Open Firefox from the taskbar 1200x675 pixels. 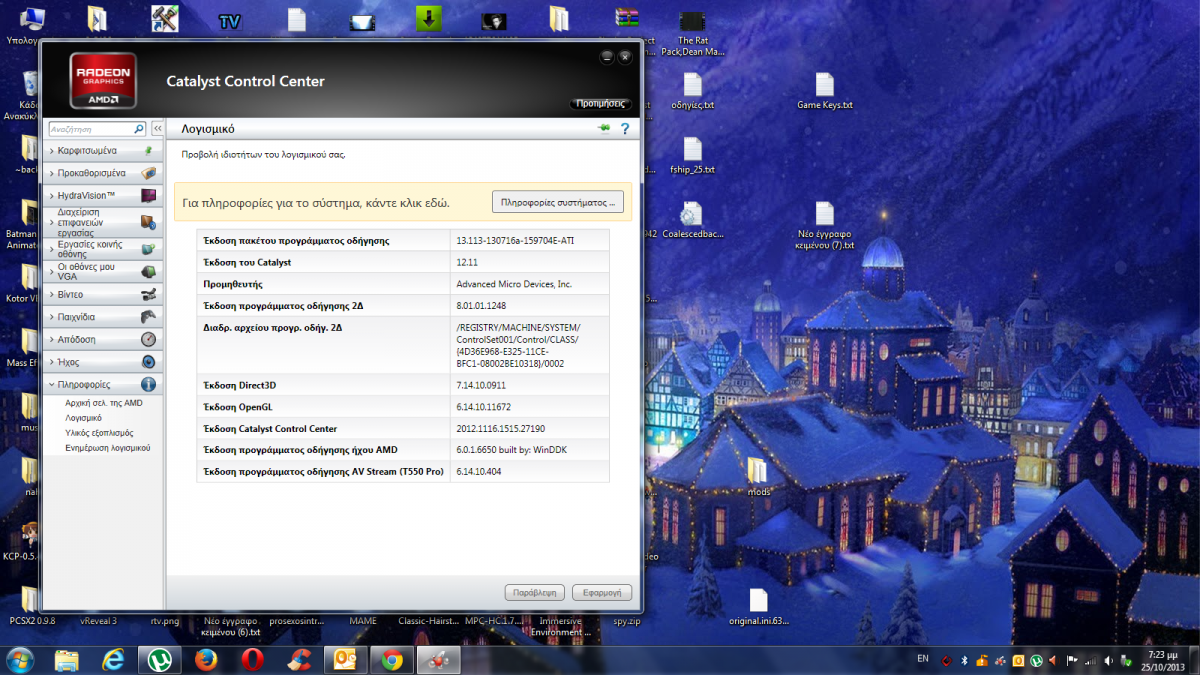tap(205, 660)
